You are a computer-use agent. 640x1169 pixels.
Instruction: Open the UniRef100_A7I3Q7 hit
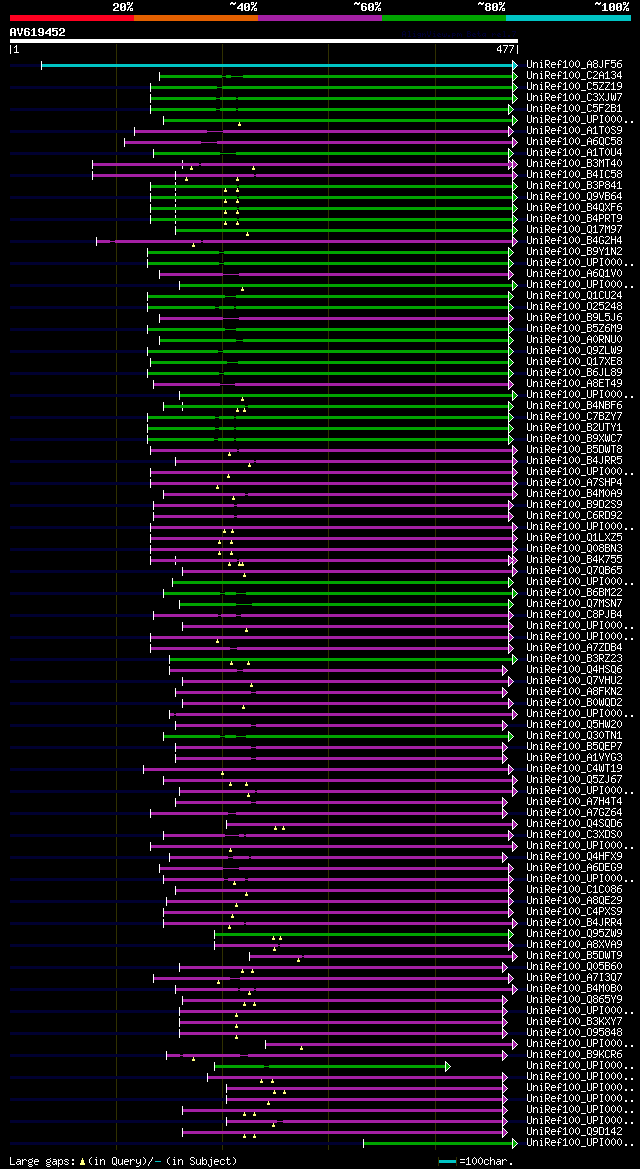(574, 977)
